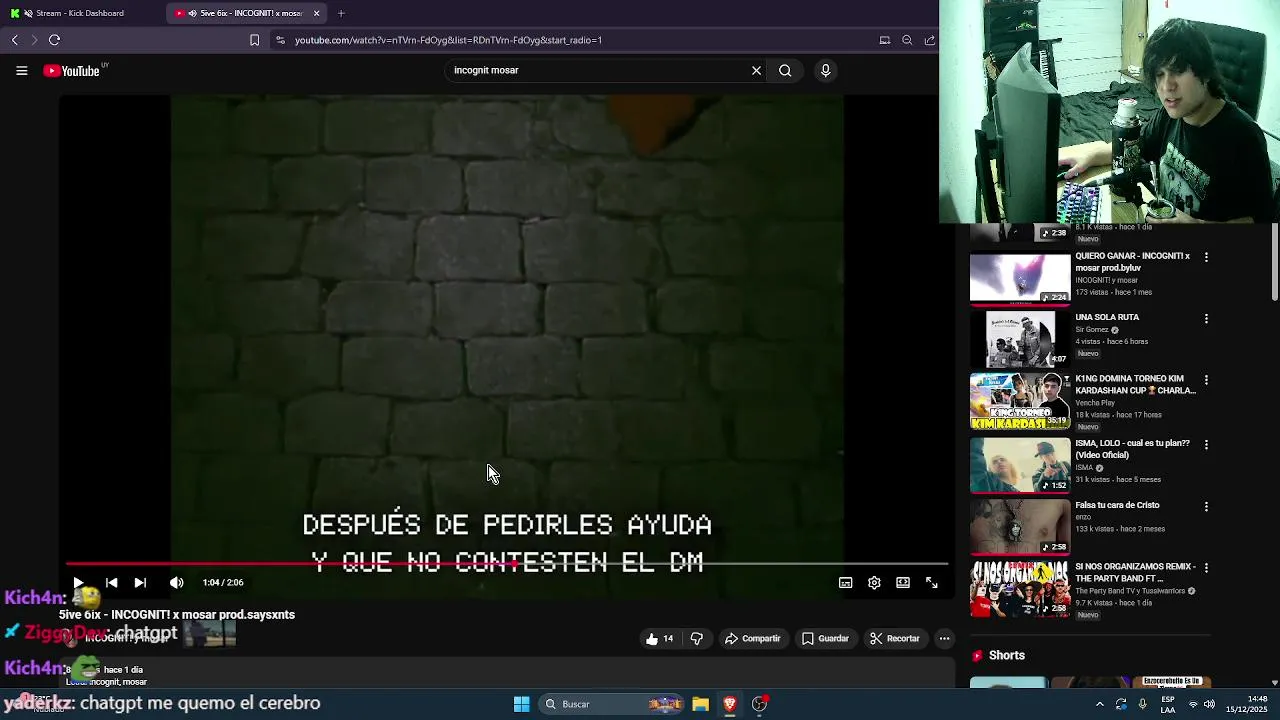The height and width of the screenshot is (720, 1280).
Task: Click channel name Vencha Play
Action: [1095, 403]
